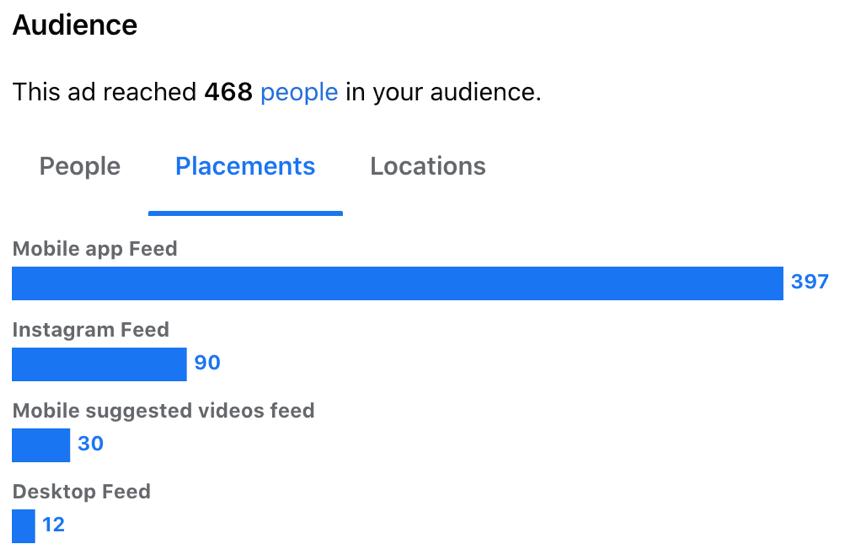Click the Mobile suggested videos feed bar
The image size is (856, 550).
(x=41, y=445)
